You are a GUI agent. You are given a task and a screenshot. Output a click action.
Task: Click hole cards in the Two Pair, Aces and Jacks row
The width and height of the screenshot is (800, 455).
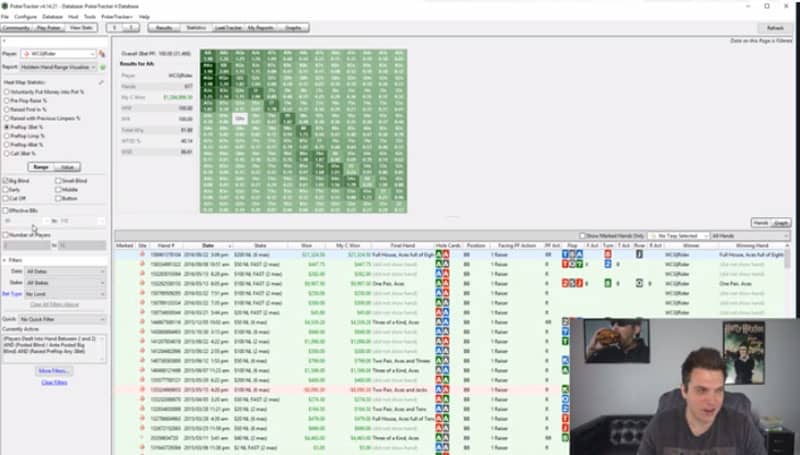click(442, 390)
